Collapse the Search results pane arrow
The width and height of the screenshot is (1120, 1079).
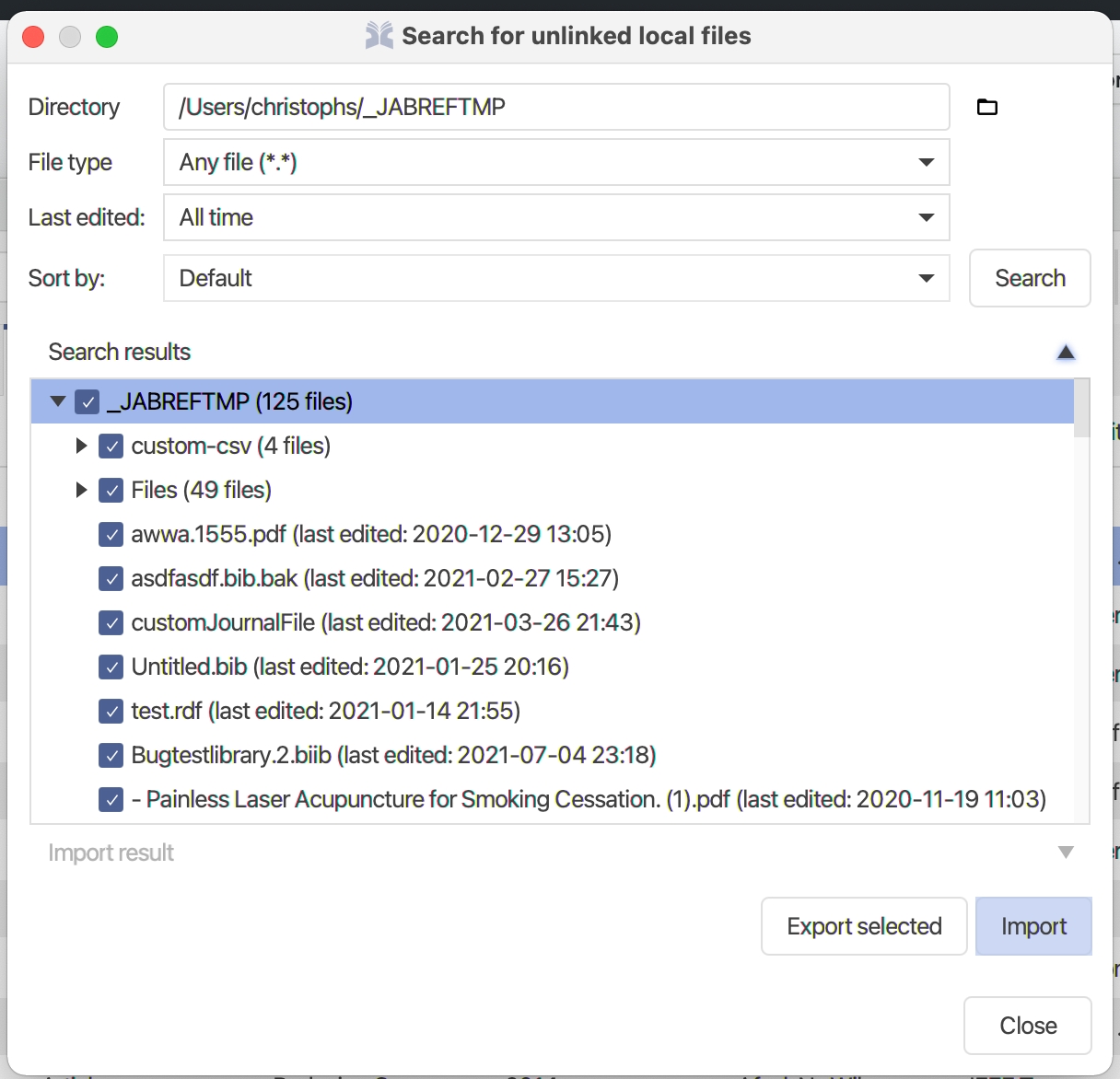point(1066,353)
